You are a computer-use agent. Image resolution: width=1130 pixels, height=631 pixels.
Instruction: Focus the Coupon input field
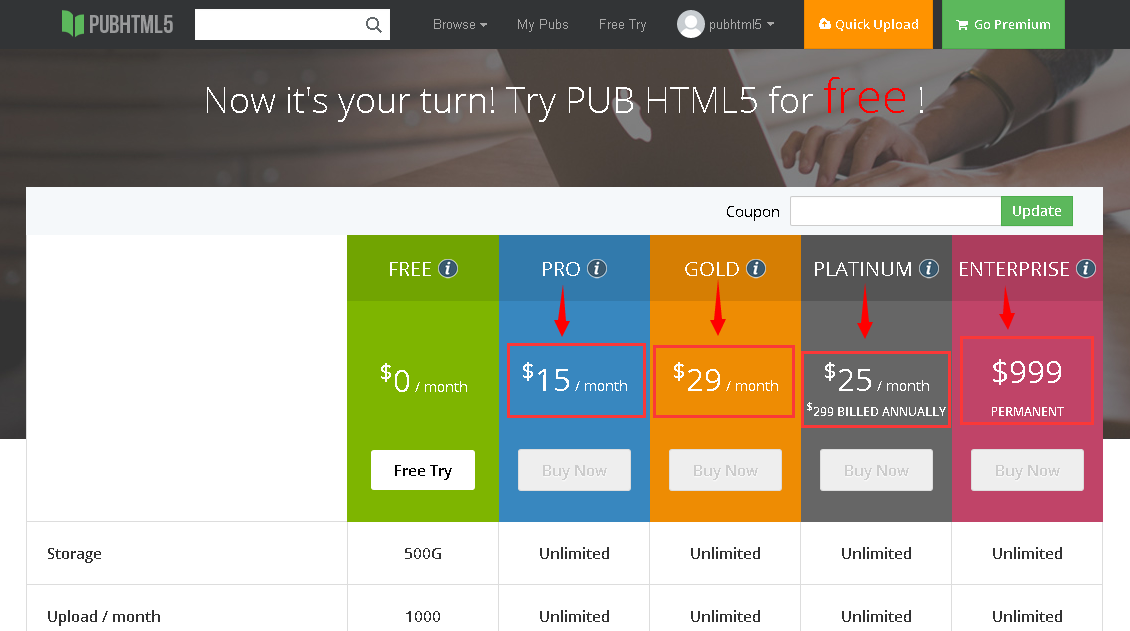point(896,211)
